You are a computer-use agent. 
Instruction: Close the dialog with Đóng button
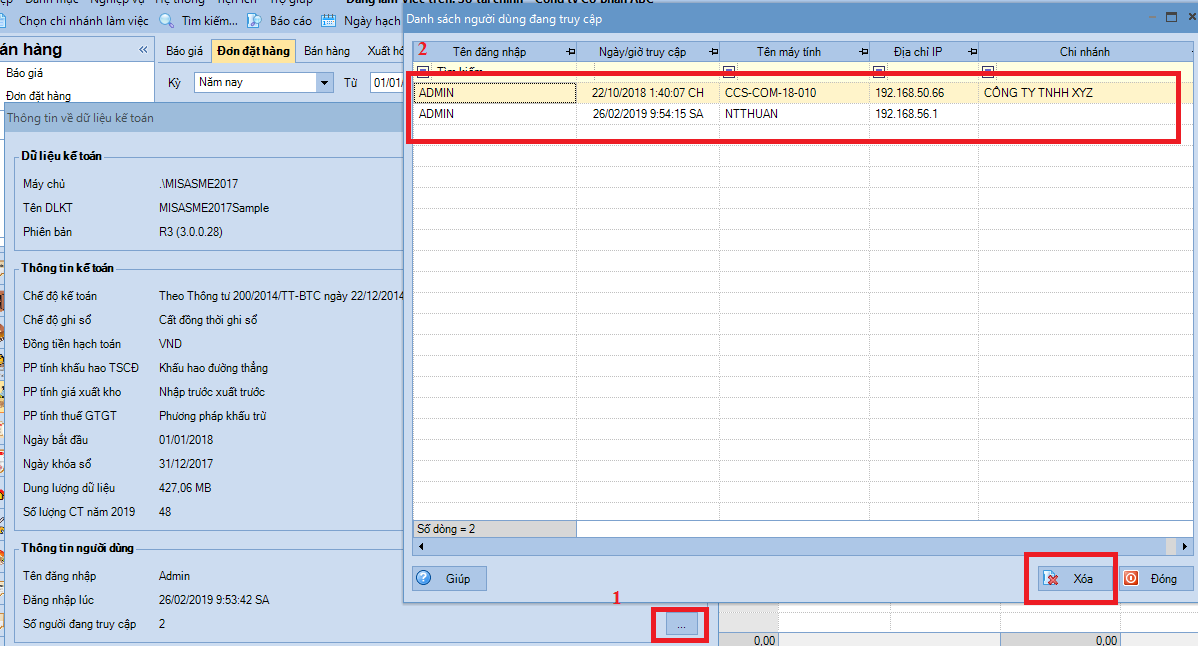pyautogui.click(x=1156, y=579)
